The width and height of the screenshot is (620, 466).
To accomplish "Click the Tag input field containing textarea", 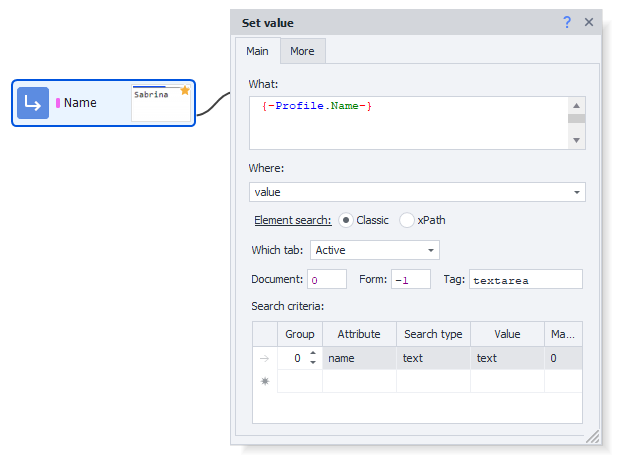I will coord(525,280).
